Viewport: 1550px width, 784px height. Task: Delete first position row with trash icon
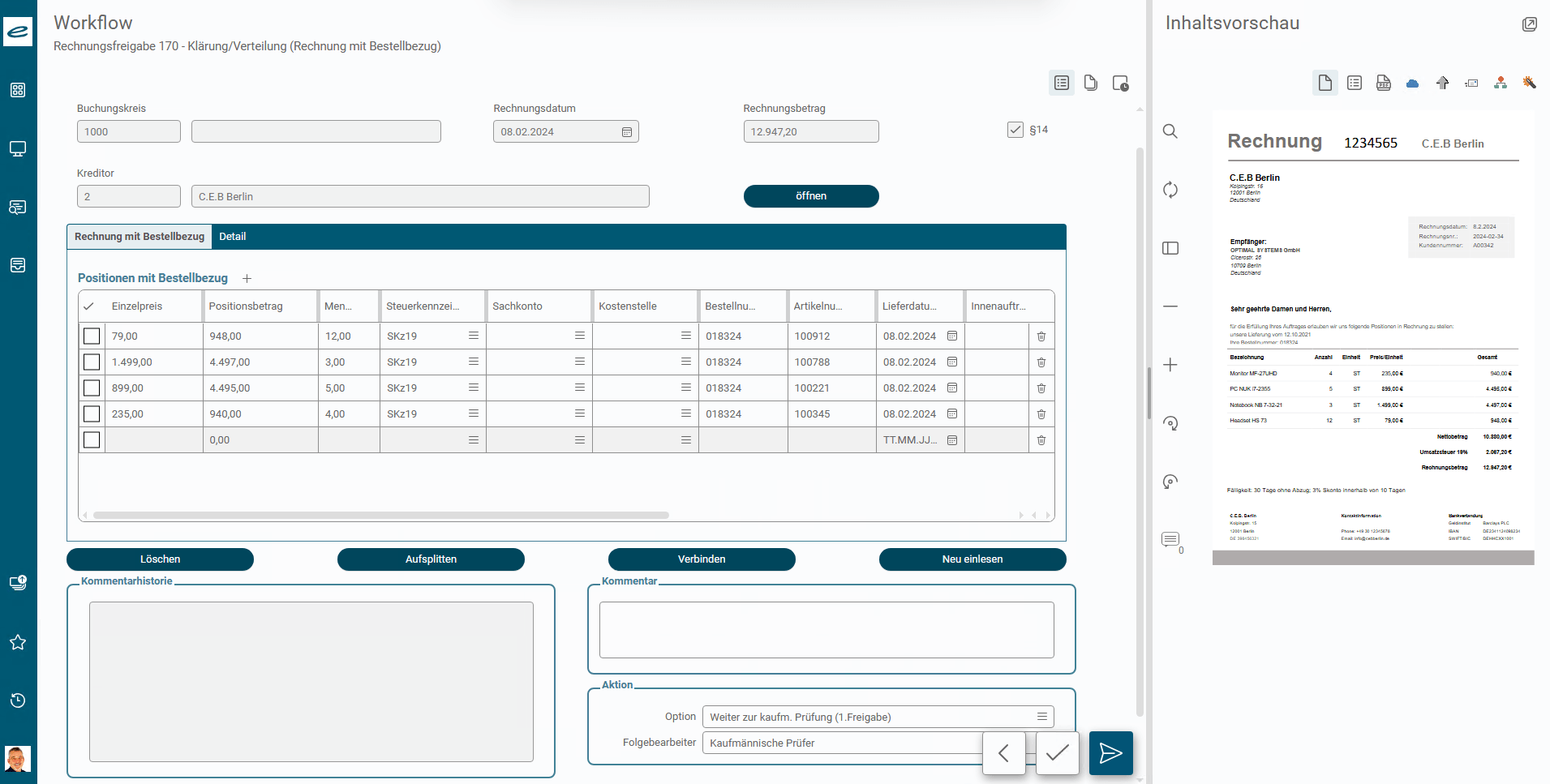(x=1041, y=336)
